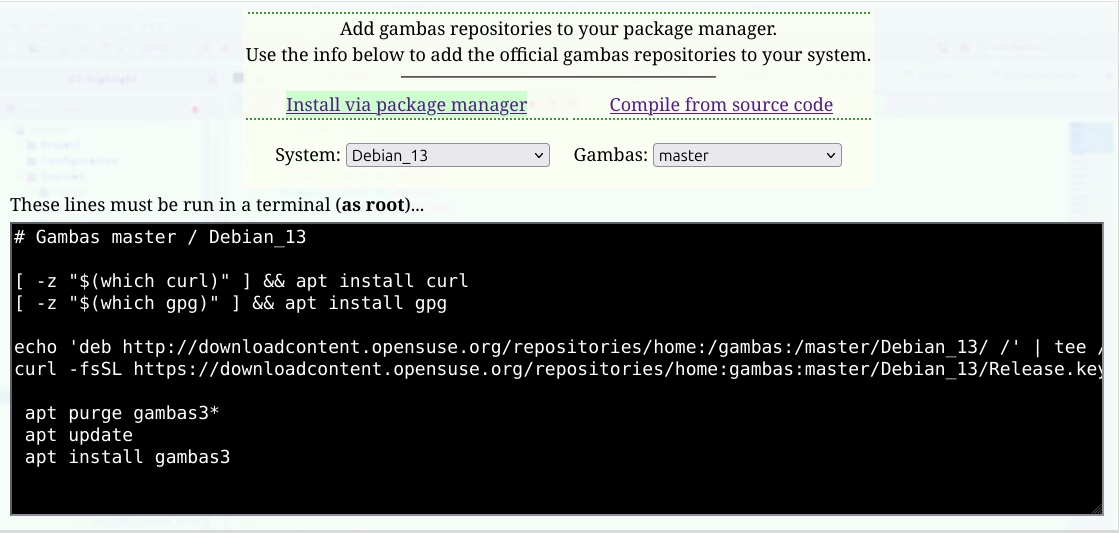This screenshot has height=533, width=1119.
Task: Click the 'apt update' command line
Action: pos(79,436)
